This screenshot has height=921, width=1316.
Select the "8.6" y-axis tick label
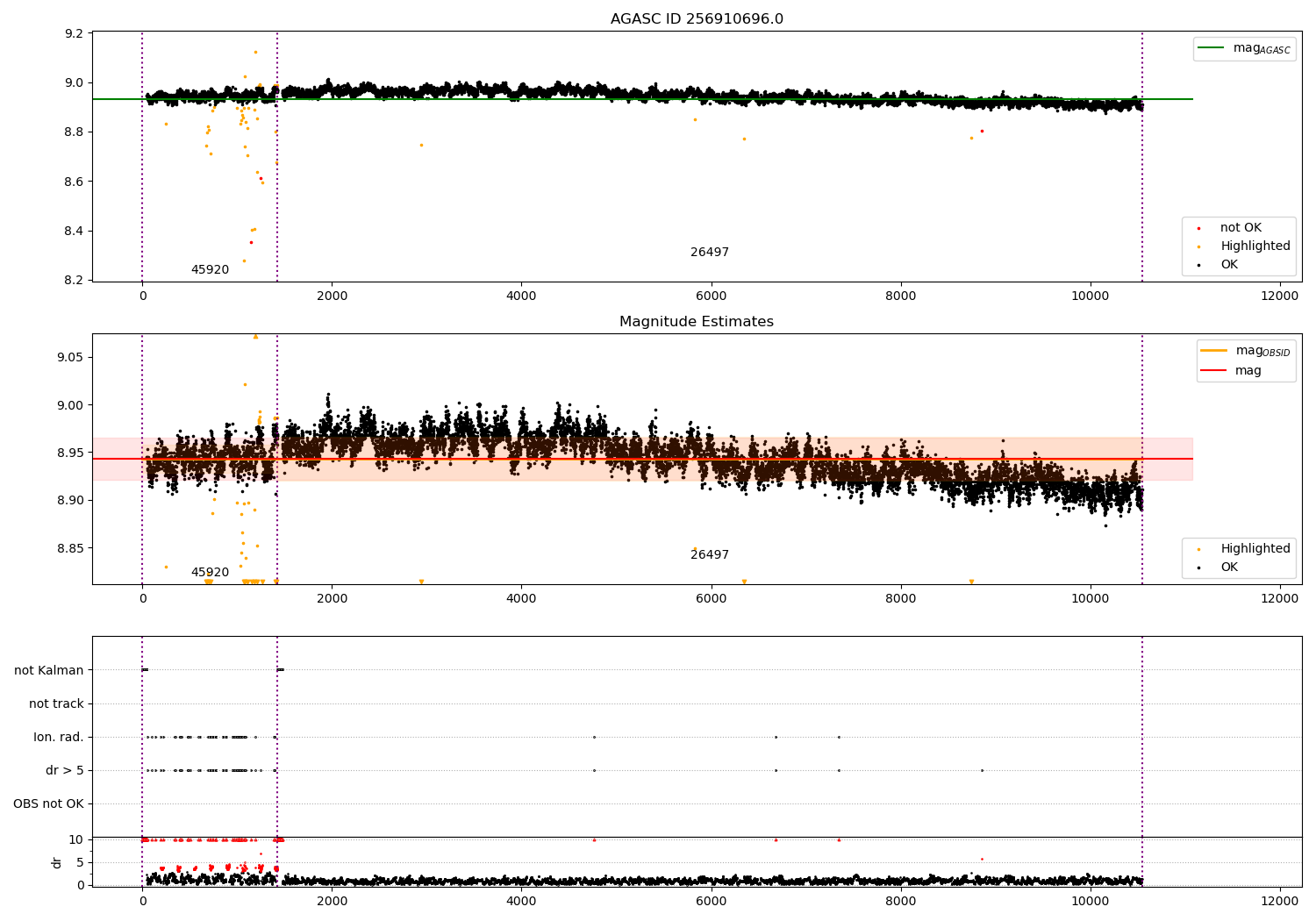75,182
